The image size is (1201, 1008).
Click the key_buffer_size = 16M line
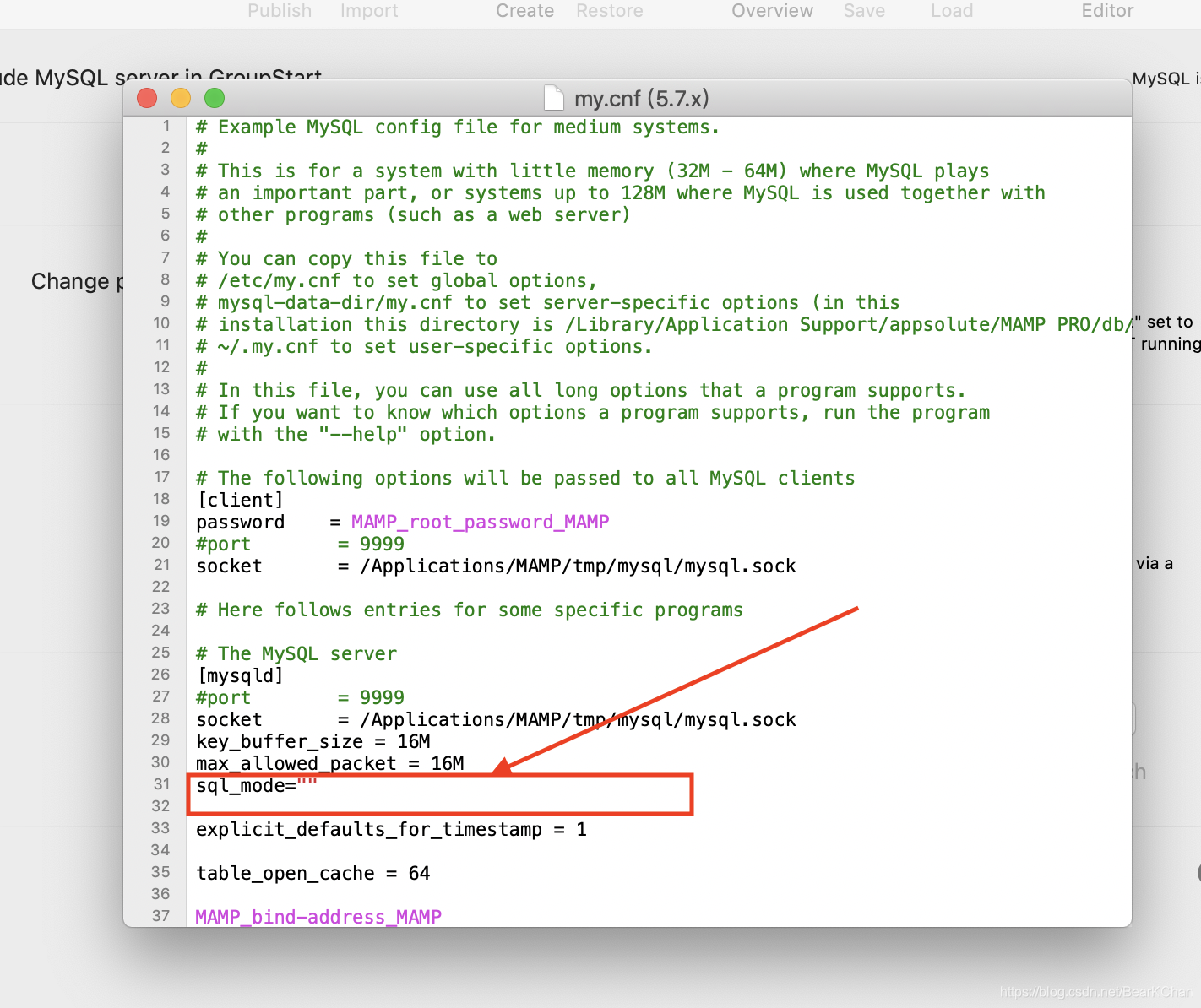point(313,742)
